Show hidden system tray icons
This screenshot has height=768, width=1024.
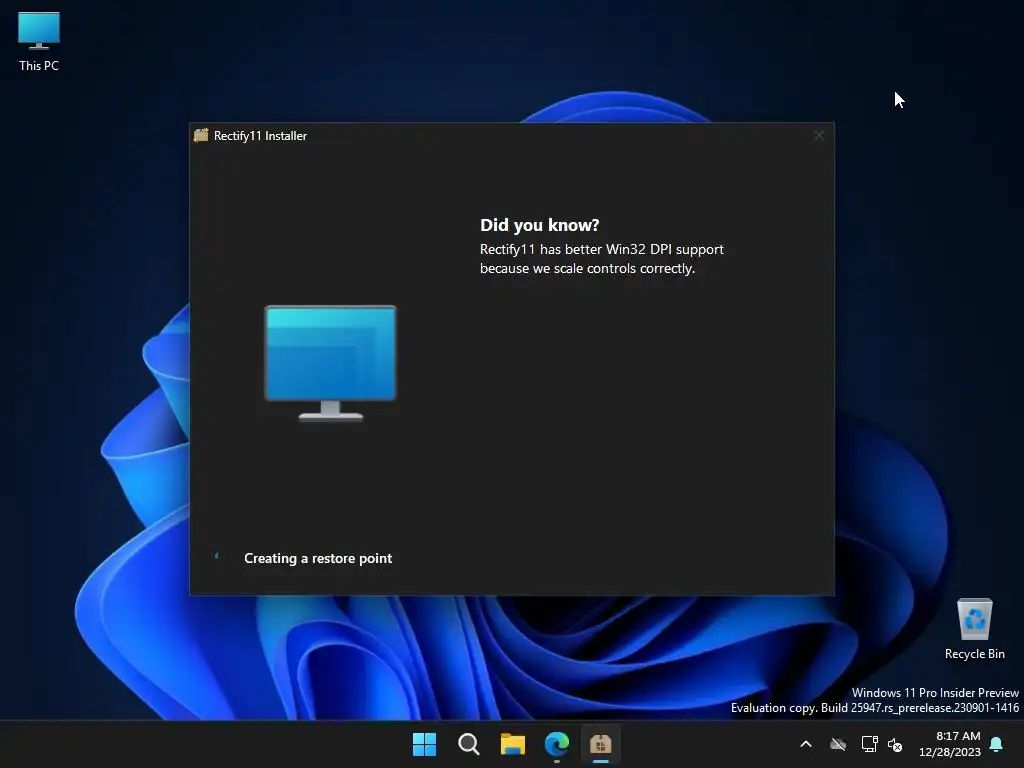coord(806,744)
